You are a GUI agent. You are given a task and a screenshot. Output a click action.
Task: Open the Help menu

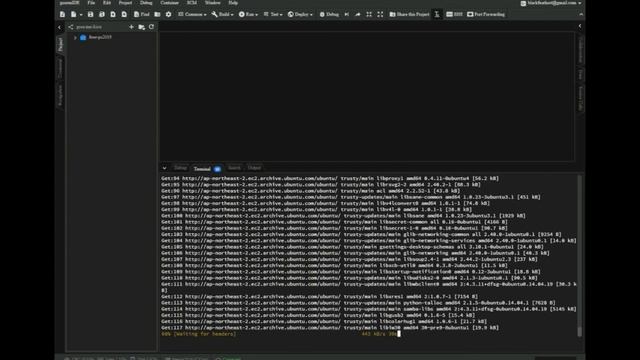tap(233, 3)
